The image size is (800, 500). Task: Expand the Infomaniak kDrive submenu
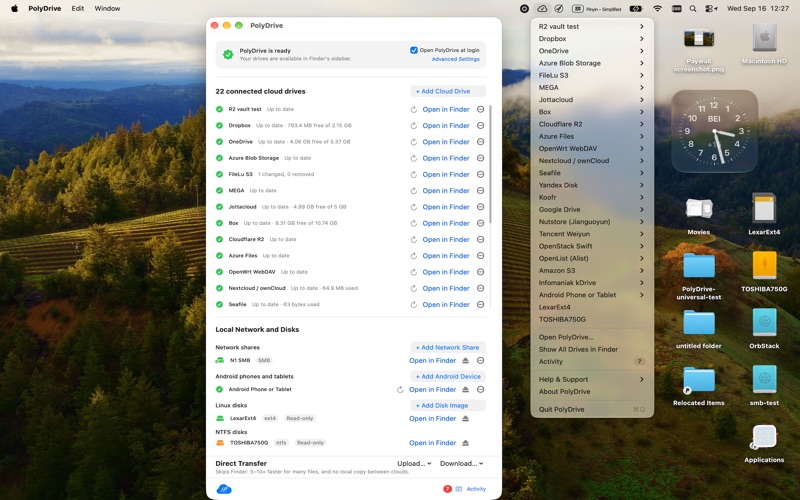coord(592,283)
